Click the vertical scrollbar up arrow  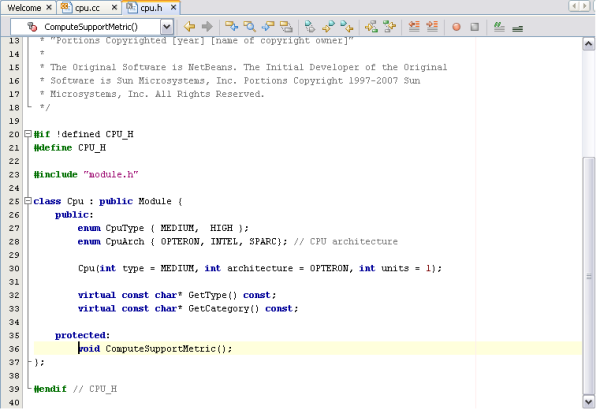[x=589, y=44]
